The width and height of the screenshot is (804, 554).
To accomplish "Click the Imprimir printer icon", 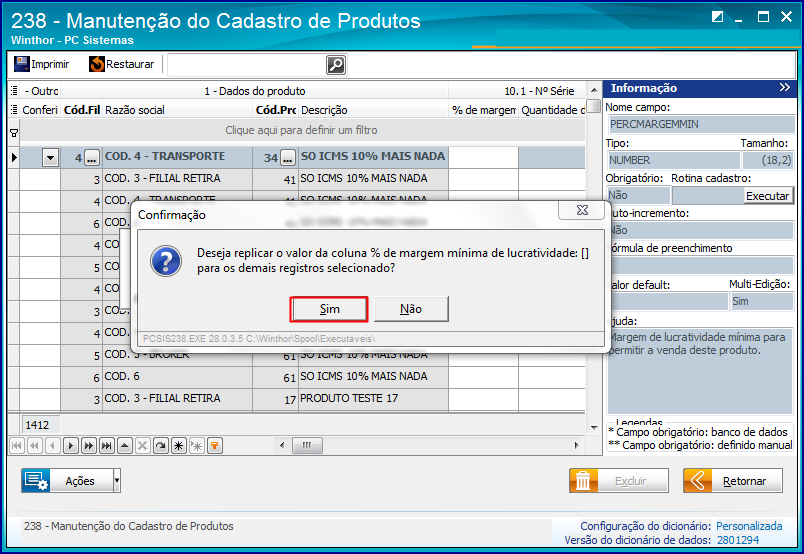I will pyautogui.click(x=22, y=64).
